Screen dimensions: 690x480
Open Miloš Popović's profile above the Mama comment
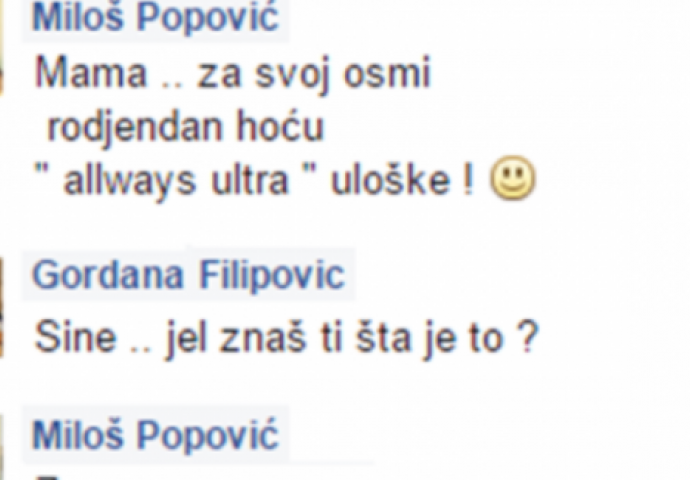click(156, 18)
